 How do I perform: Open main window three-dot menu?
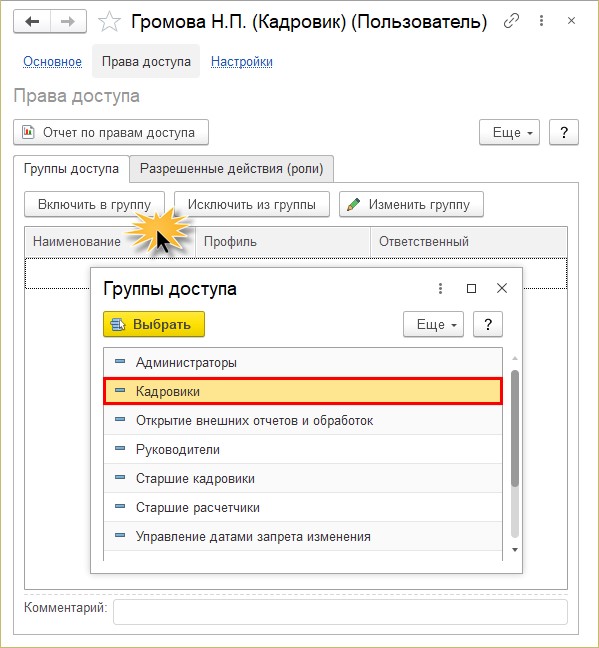click(541, 21)
